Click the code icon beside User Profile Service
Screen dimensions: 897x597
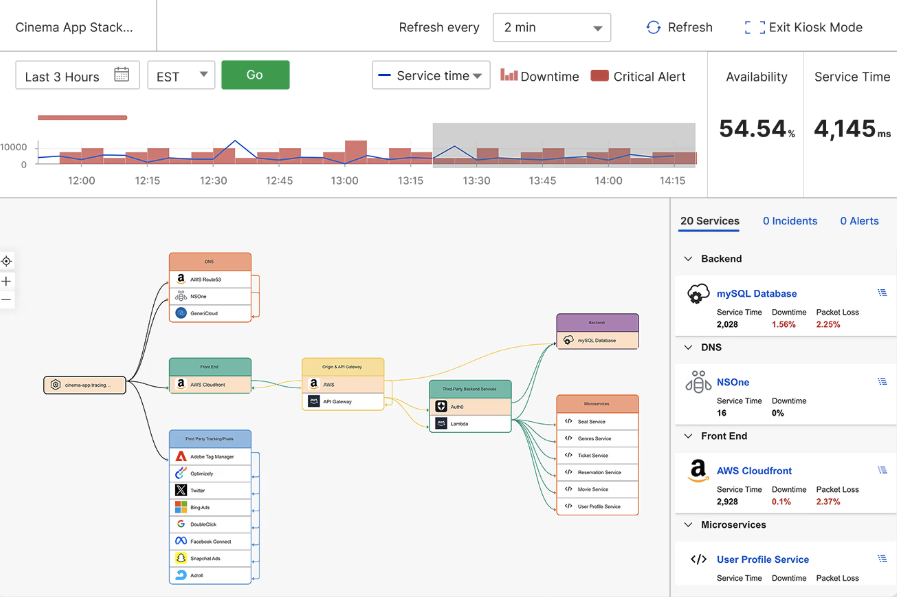click(x=698, y=559)
